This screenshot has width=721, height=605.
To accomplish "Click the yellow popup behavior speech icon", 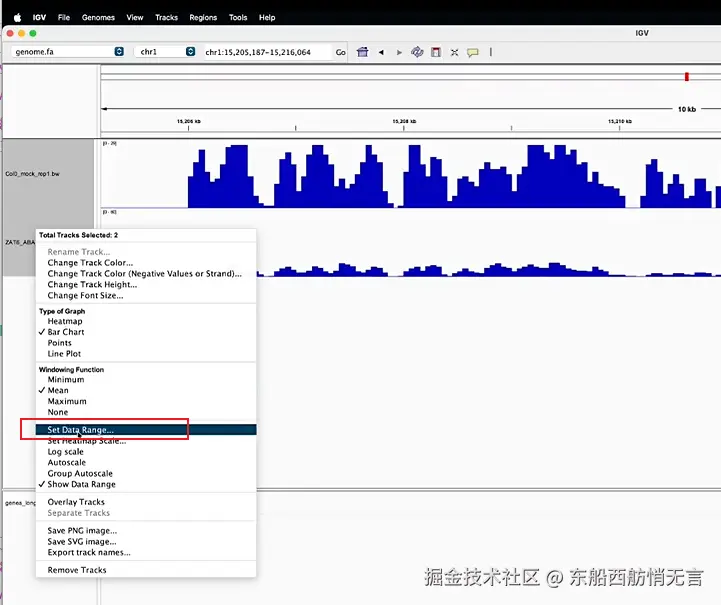I will tap(473, 52).
